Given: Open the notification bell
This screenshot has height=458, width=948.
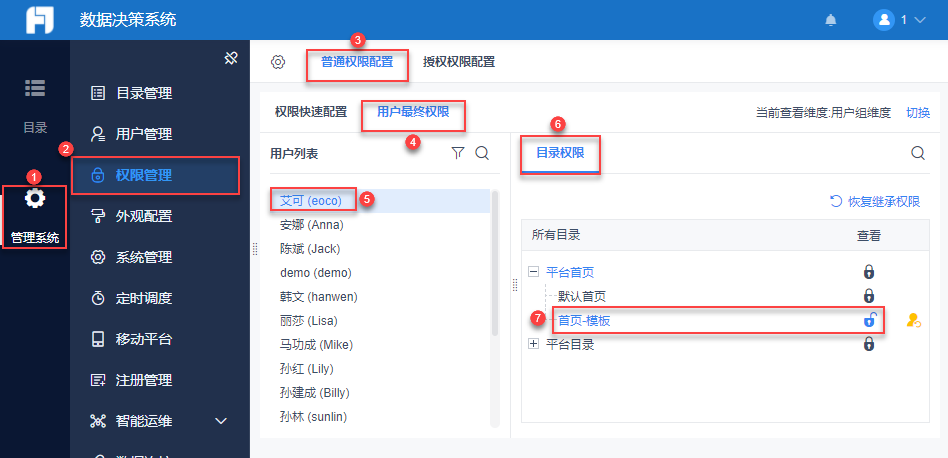Looking at the screenshot, I should click(831, 20).
